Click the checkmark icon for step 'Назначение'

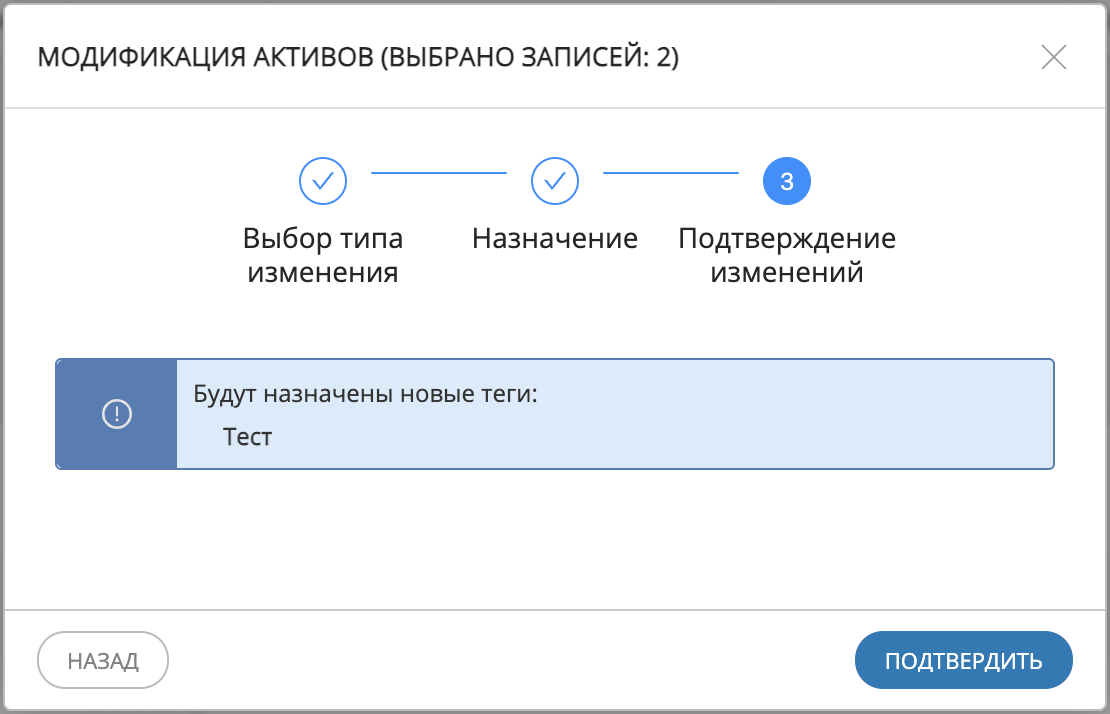(x=555, y=181)
